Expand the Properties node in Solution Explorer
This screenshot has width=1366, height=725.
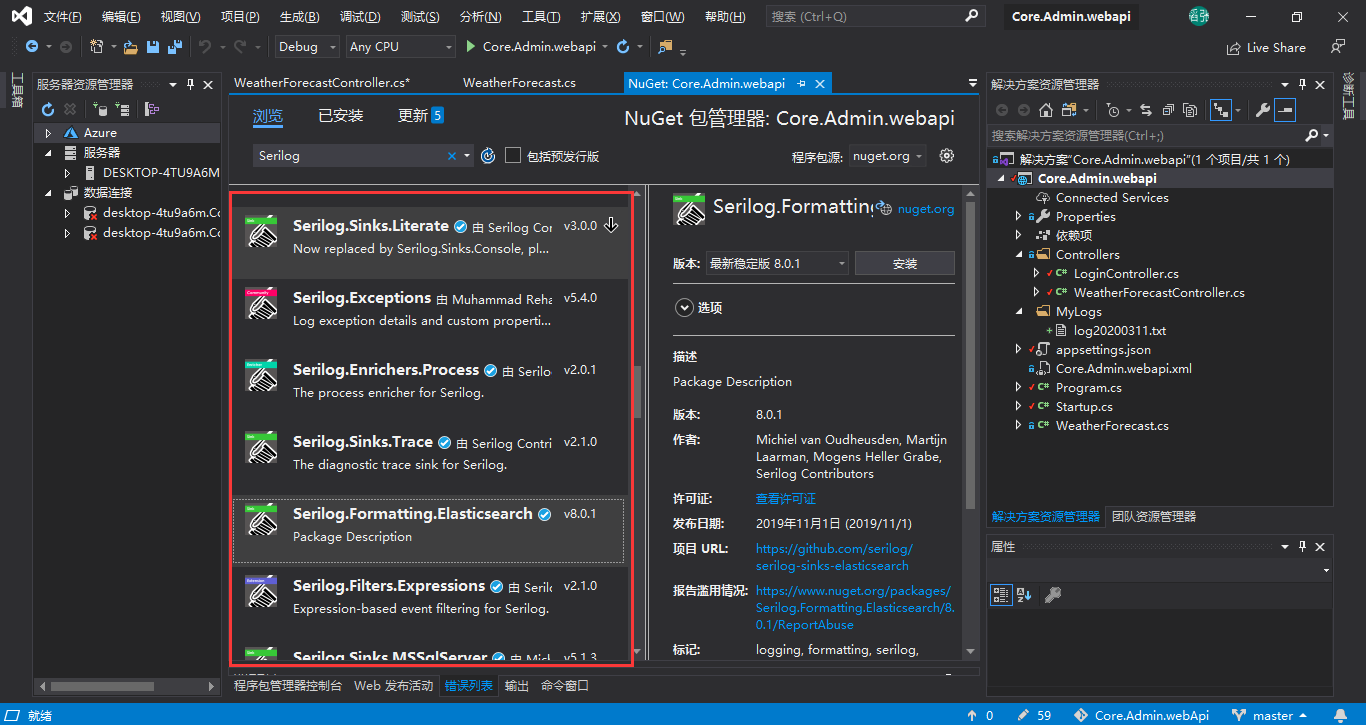click(x=1019, y=217)
